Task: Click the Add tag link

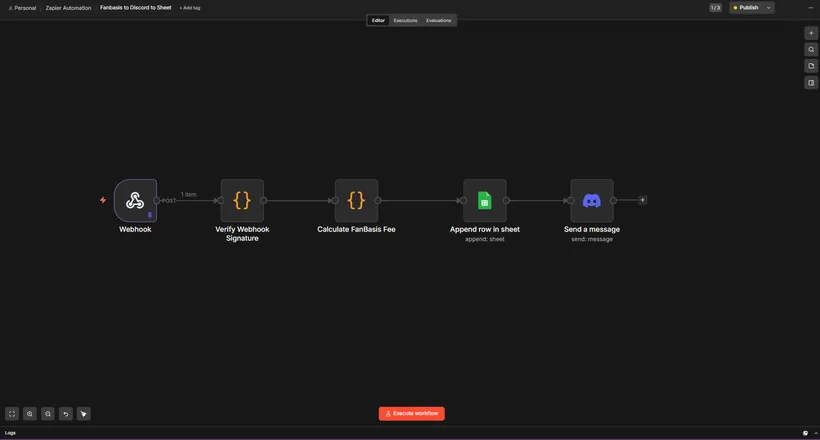Action: point(190,8)
